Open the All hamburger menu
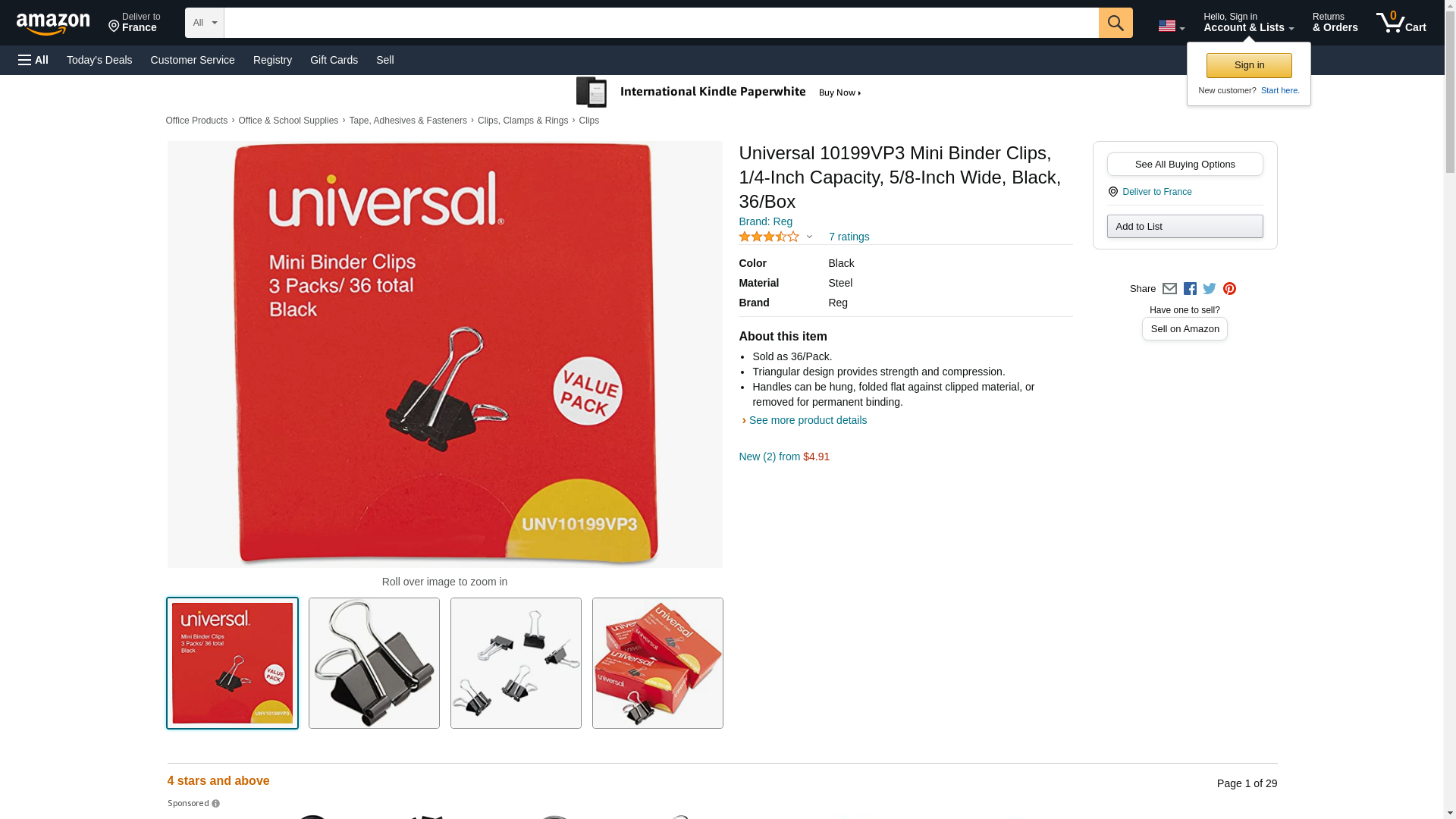Viewport: 1456px width, 819px height. tap(33, 60)
